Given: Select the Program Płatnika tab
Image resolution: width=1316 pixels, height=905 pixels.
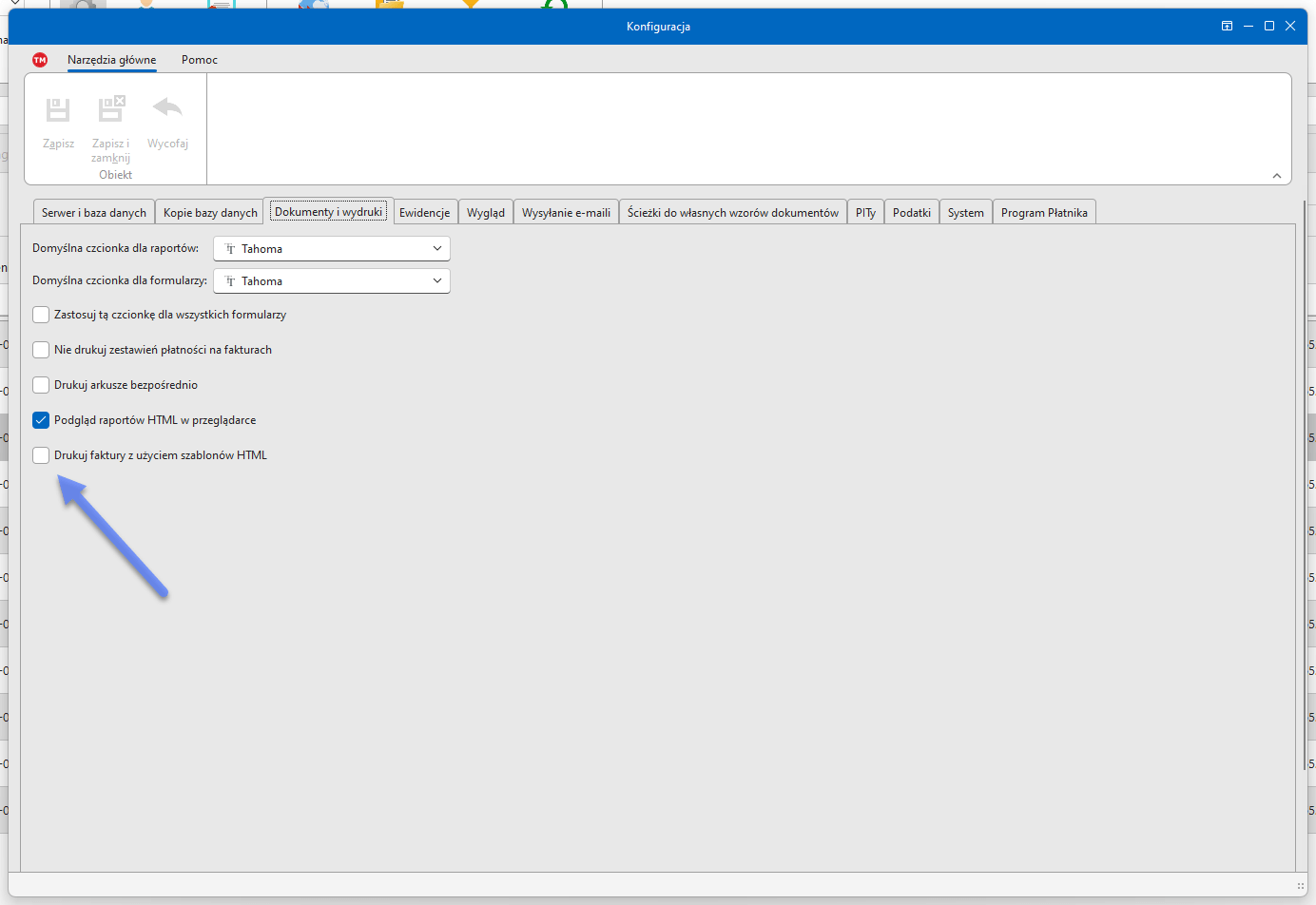Looking at the screenshot, I should click(x=1043, y=213).
